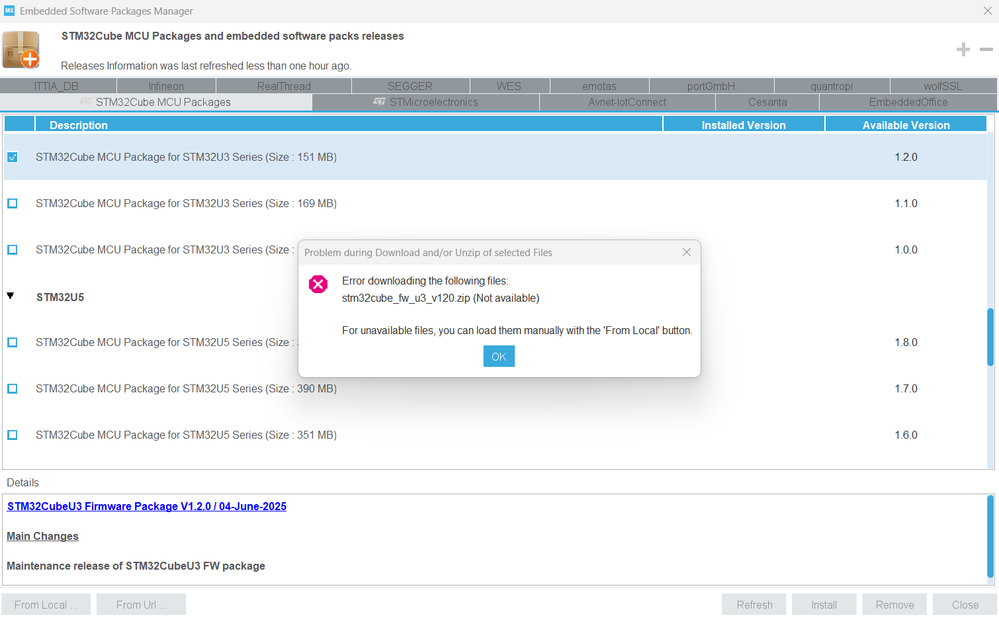Select the STM32U5 Series 390 MB row text
Viewport: 999px width, 618px height.
pyautogui.click(x=186, y=389)
